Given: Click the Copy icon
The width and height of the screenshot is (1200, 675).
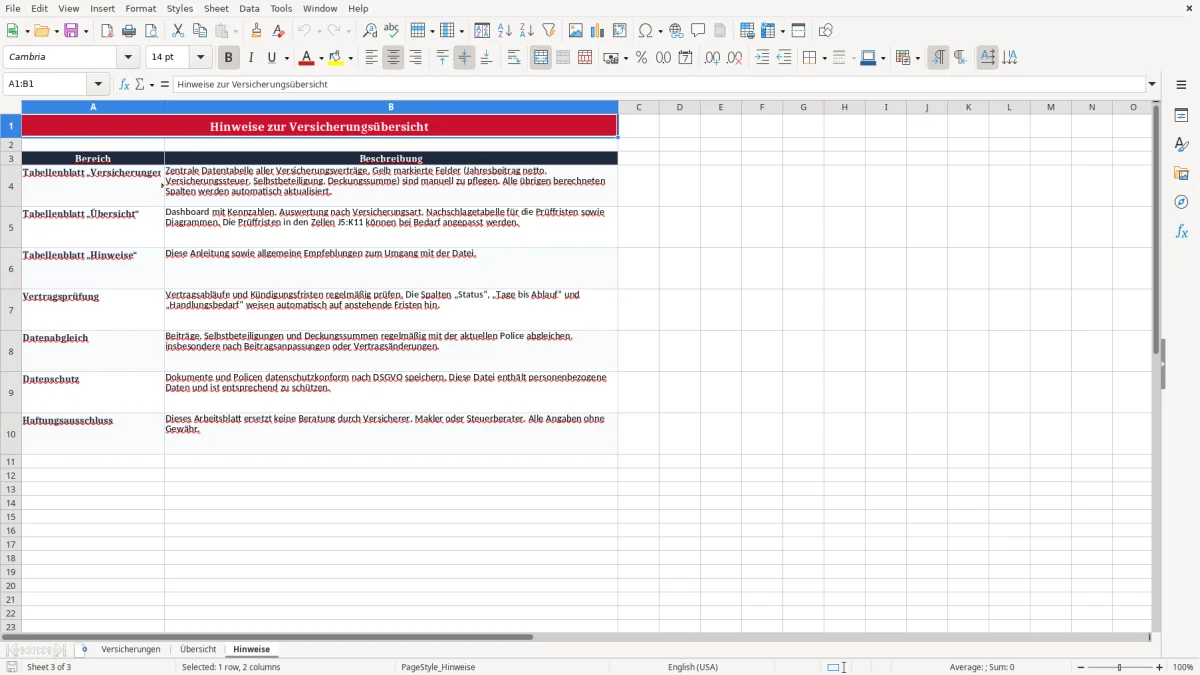Looking at the screenshot, I should (x=200, y=31).
